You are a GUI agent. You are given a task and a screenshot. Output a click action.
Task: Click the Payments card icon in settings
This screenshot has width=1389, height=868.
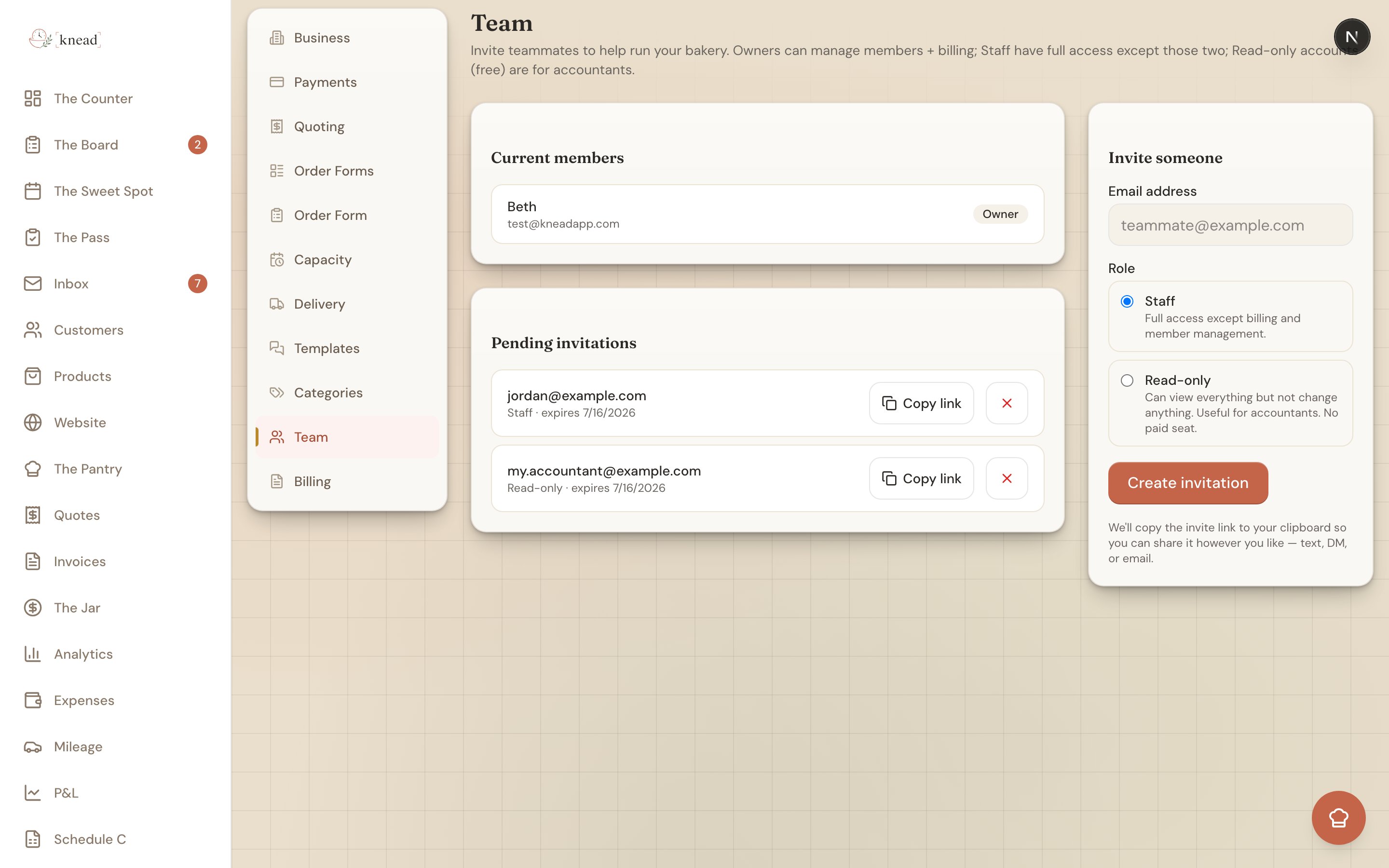pos(277,82)
